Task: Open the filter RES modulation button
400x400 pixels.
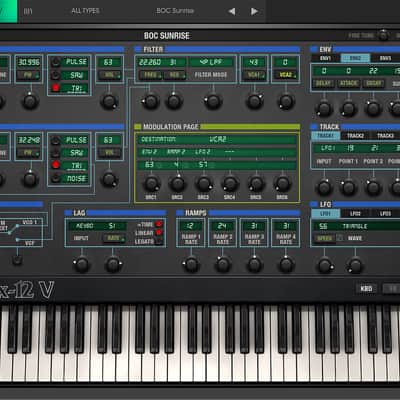Action: point(175,75)
